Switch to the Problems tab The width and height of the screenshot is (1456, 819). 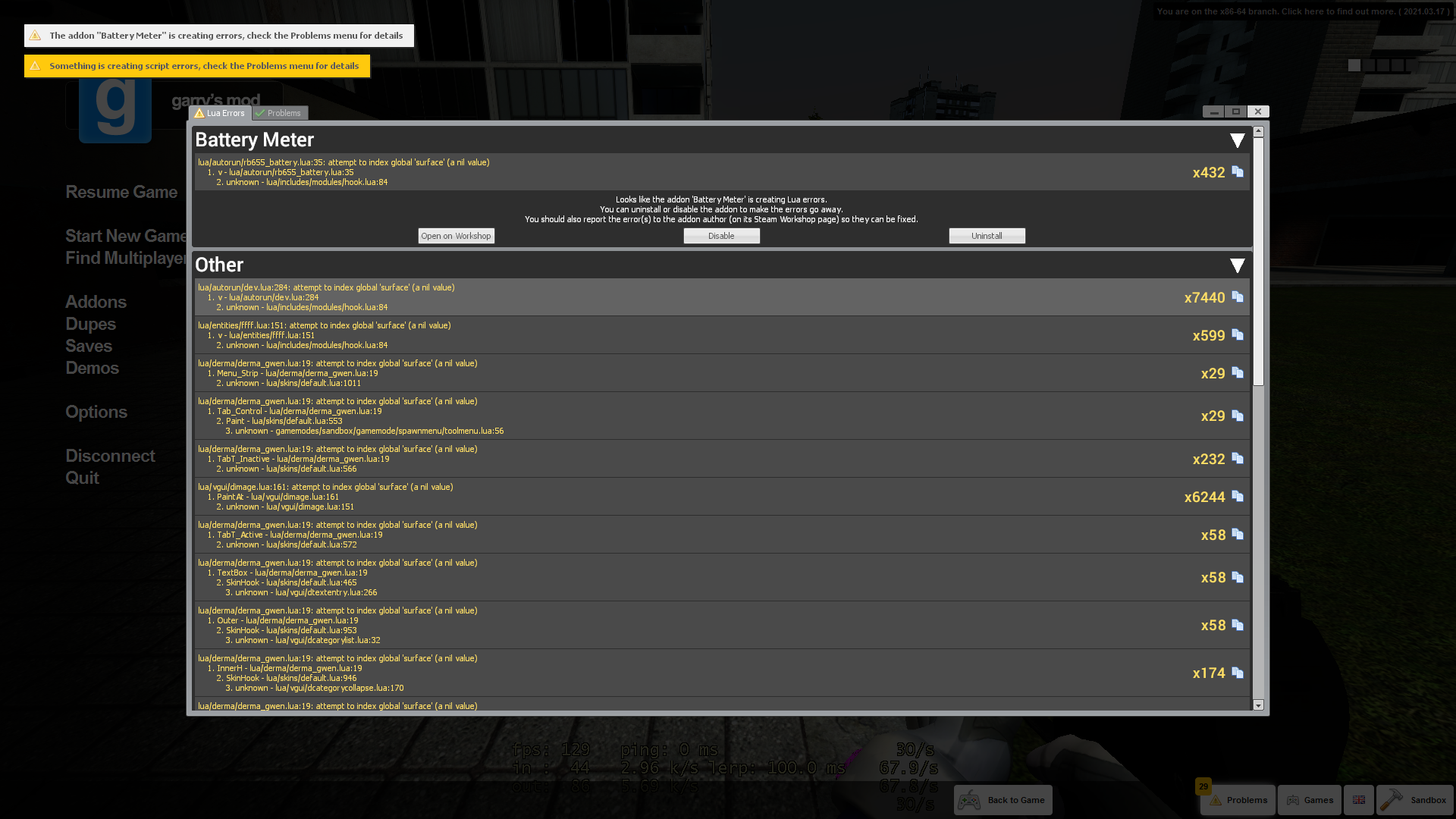coord(281,111)
